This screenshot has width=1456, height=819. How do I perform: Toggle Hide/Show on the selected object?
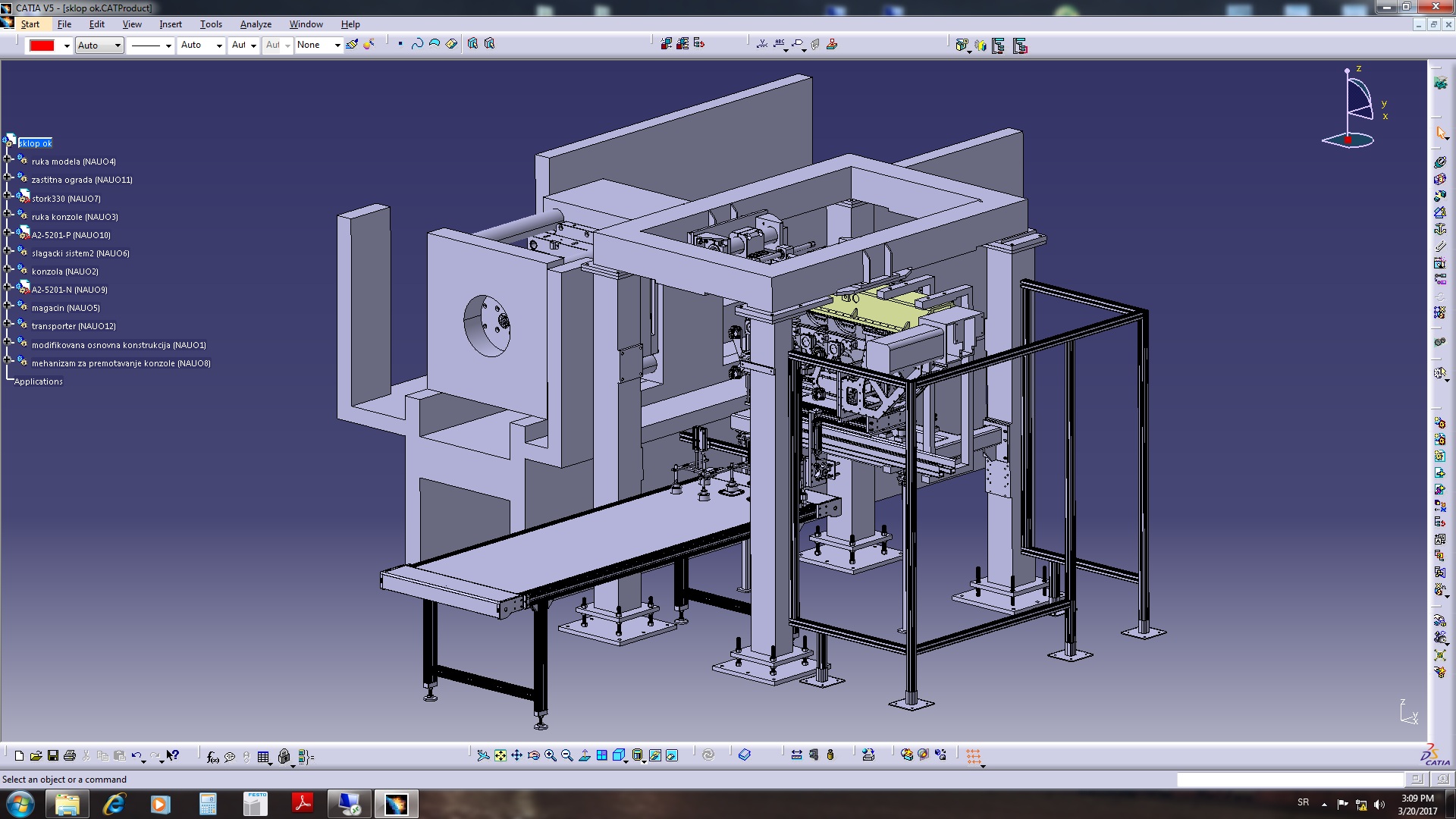[x=655, y=755]
